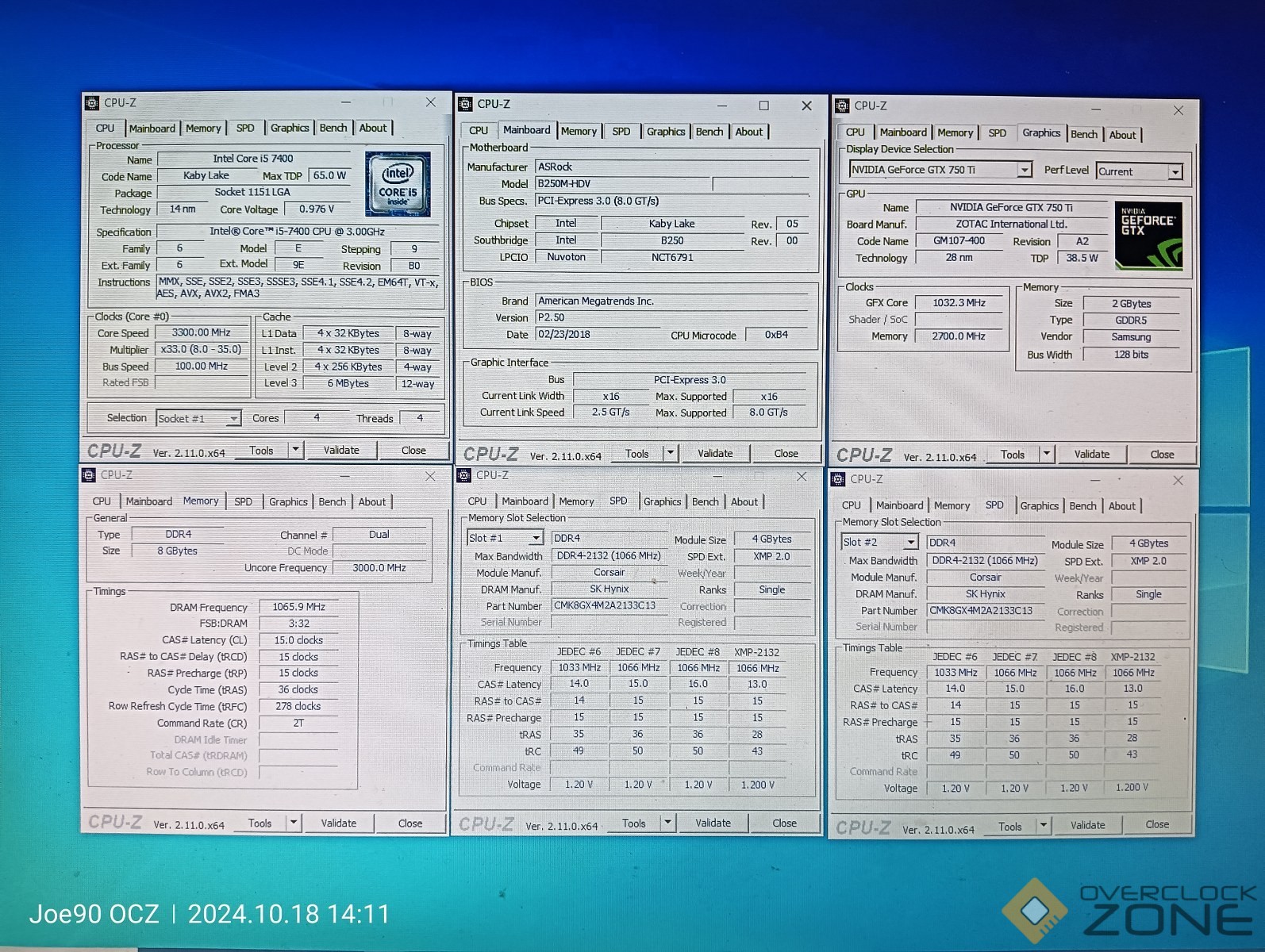The height and width of the screenshot is (952, 1265).
Task: Open About tab in the ASRock Mainboard window
Action: click(748, 132)
